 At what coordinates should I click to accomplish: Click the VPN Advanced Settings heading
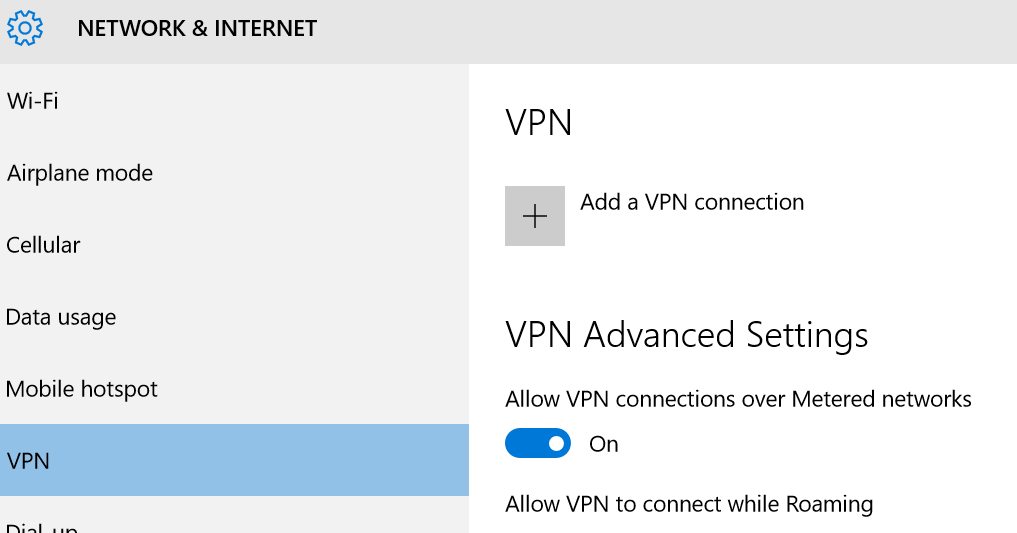[686, 335]
